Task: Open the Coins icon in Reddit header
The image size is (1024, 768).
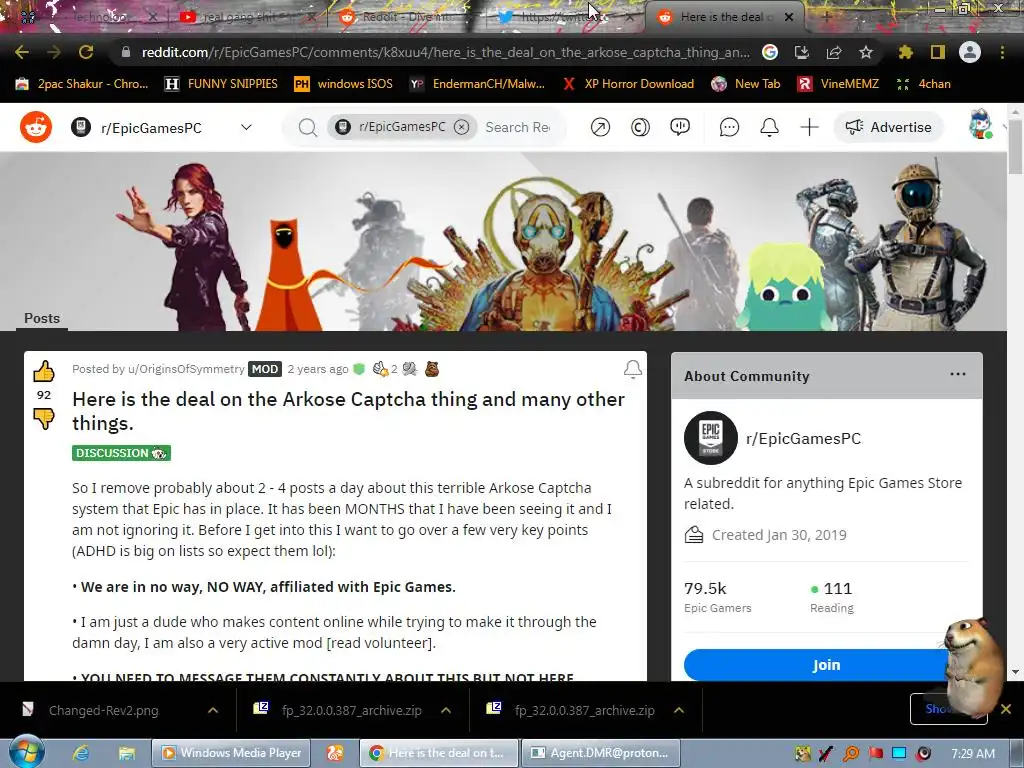Action: click(640, 127)
